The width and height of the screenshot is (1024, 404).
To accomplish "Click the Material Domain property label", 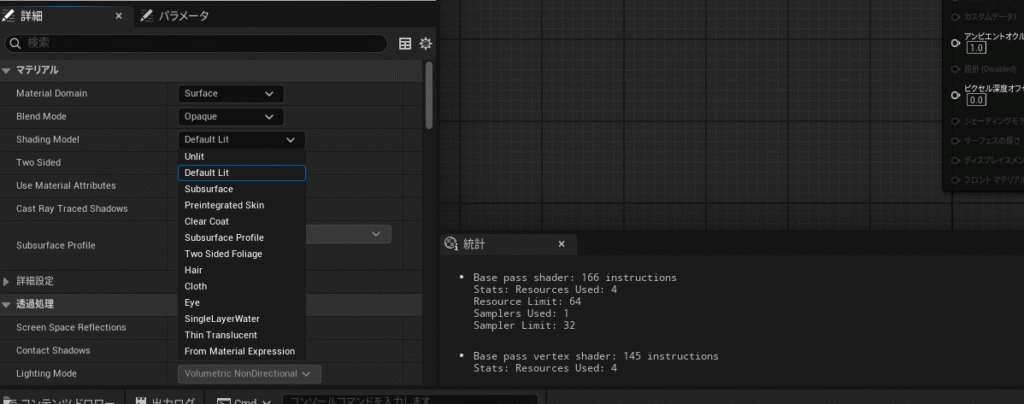I will coord(52,93).
